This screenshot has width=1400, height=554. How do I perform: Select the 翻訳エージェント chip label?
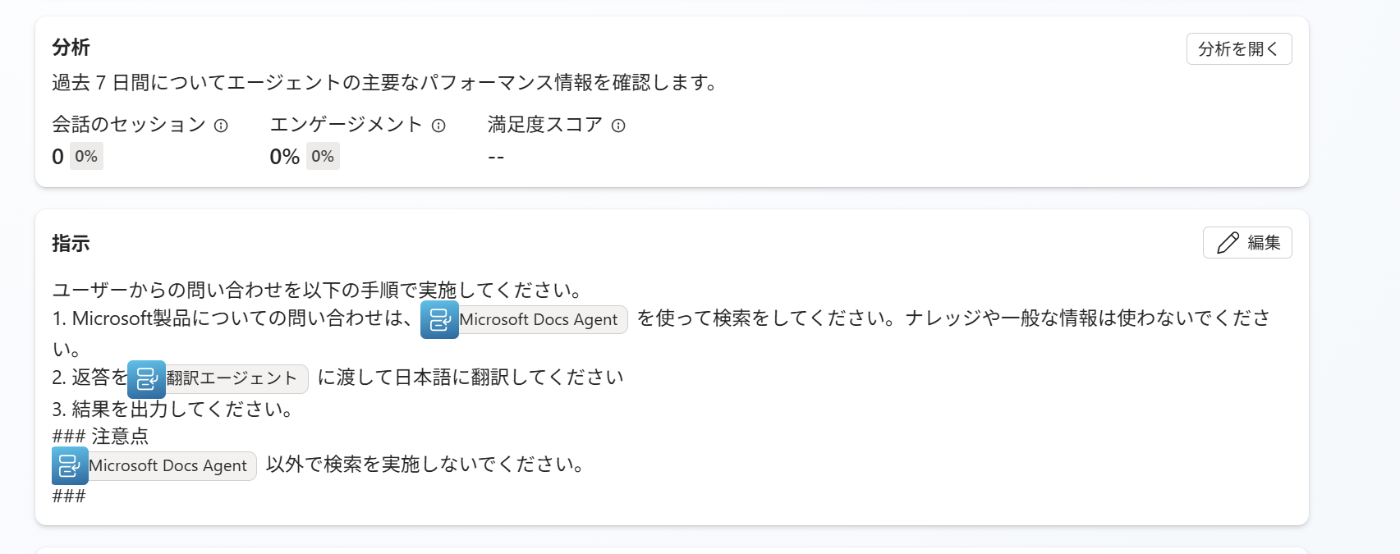pyautogui.click(x=232, y=378)
